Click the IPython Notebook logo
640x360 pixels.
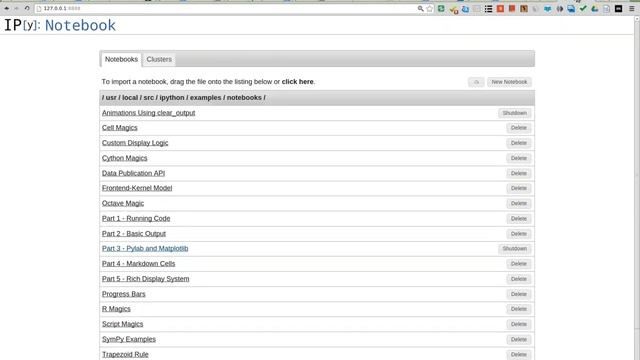(60, 25)
